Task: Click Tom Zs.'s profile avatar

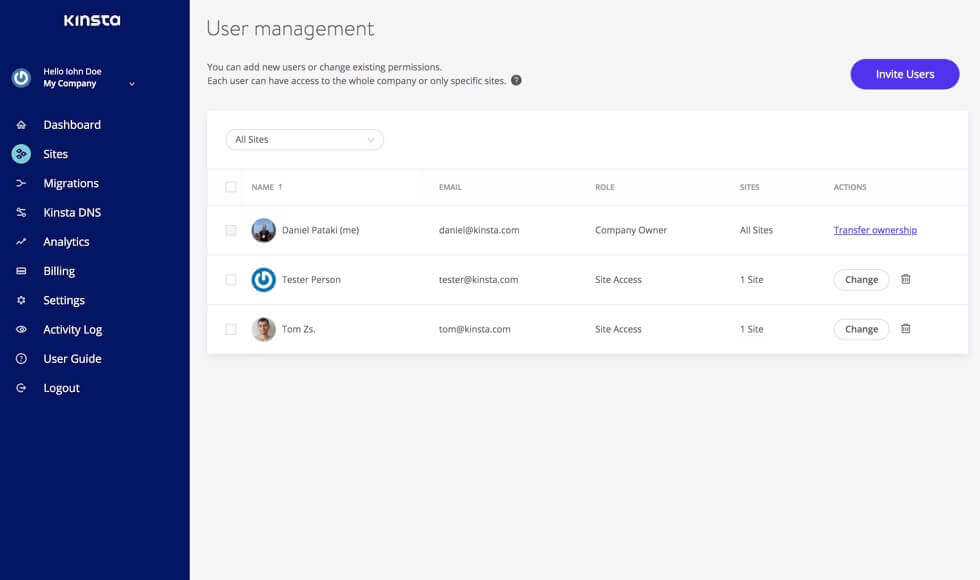Action: 262,328
